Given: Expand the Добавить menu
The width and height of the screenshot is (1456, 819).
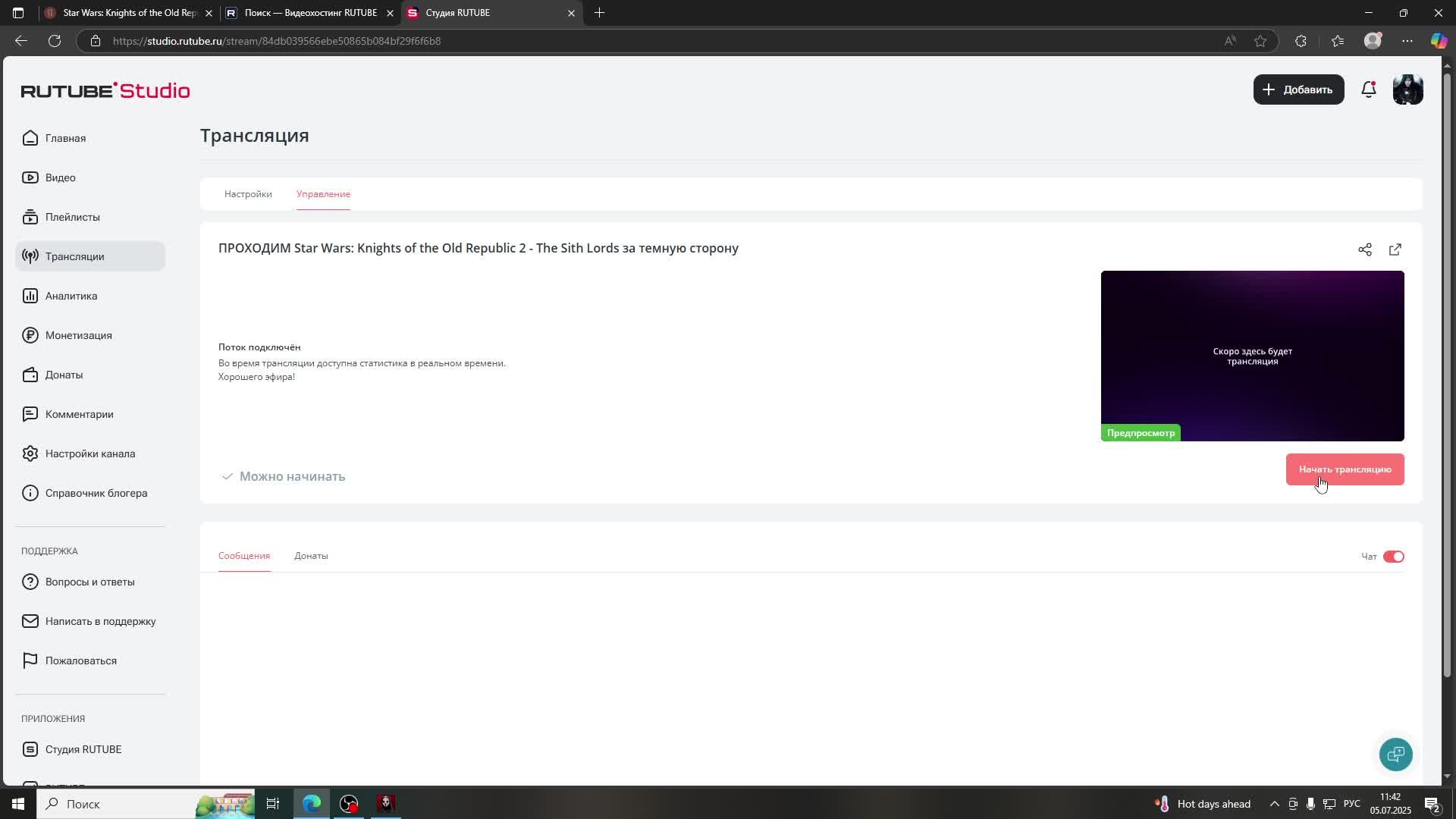Looking at the screenshot, I should 1298,89.
